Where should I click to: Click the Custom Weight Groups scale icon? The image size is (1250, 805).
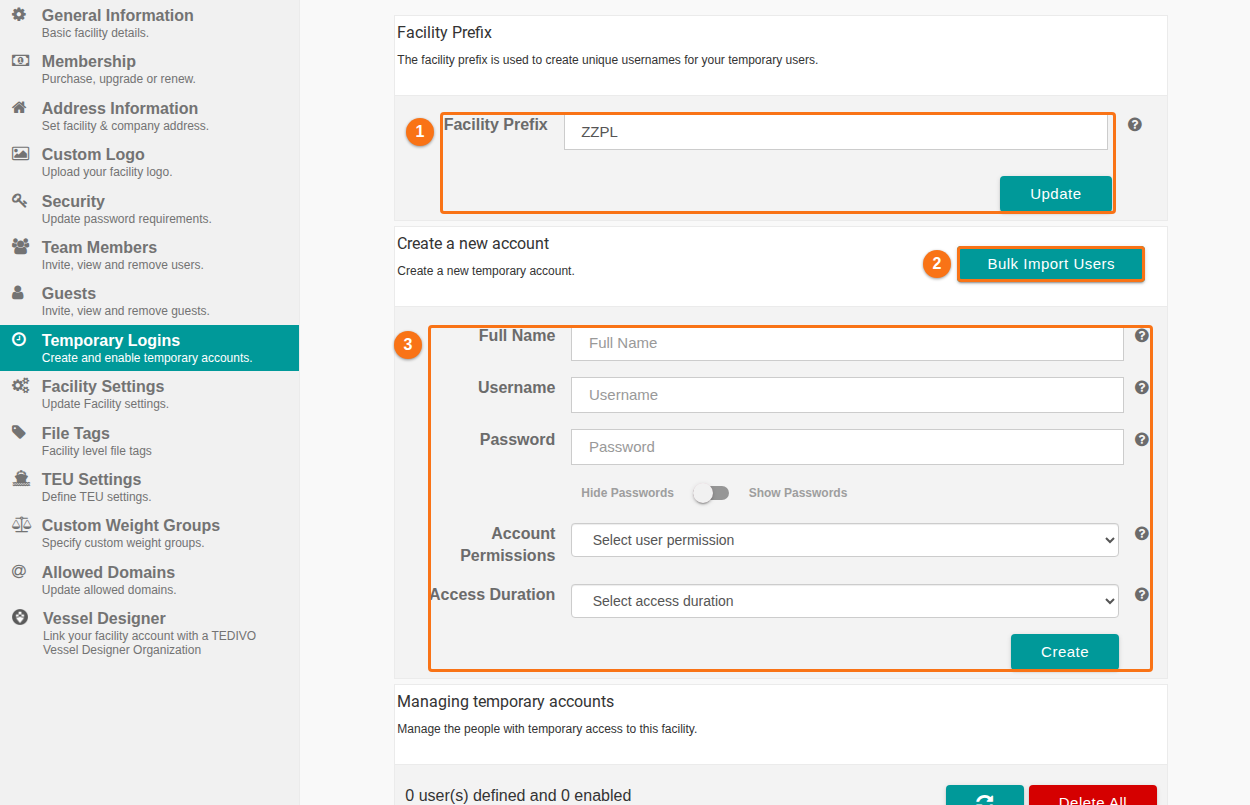(x=21, y=525)
